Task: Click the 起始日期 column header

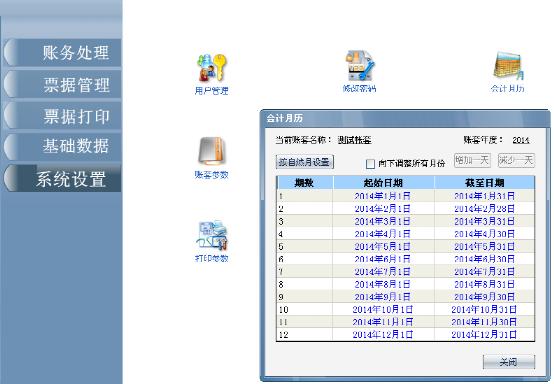Action: (383, 183)
